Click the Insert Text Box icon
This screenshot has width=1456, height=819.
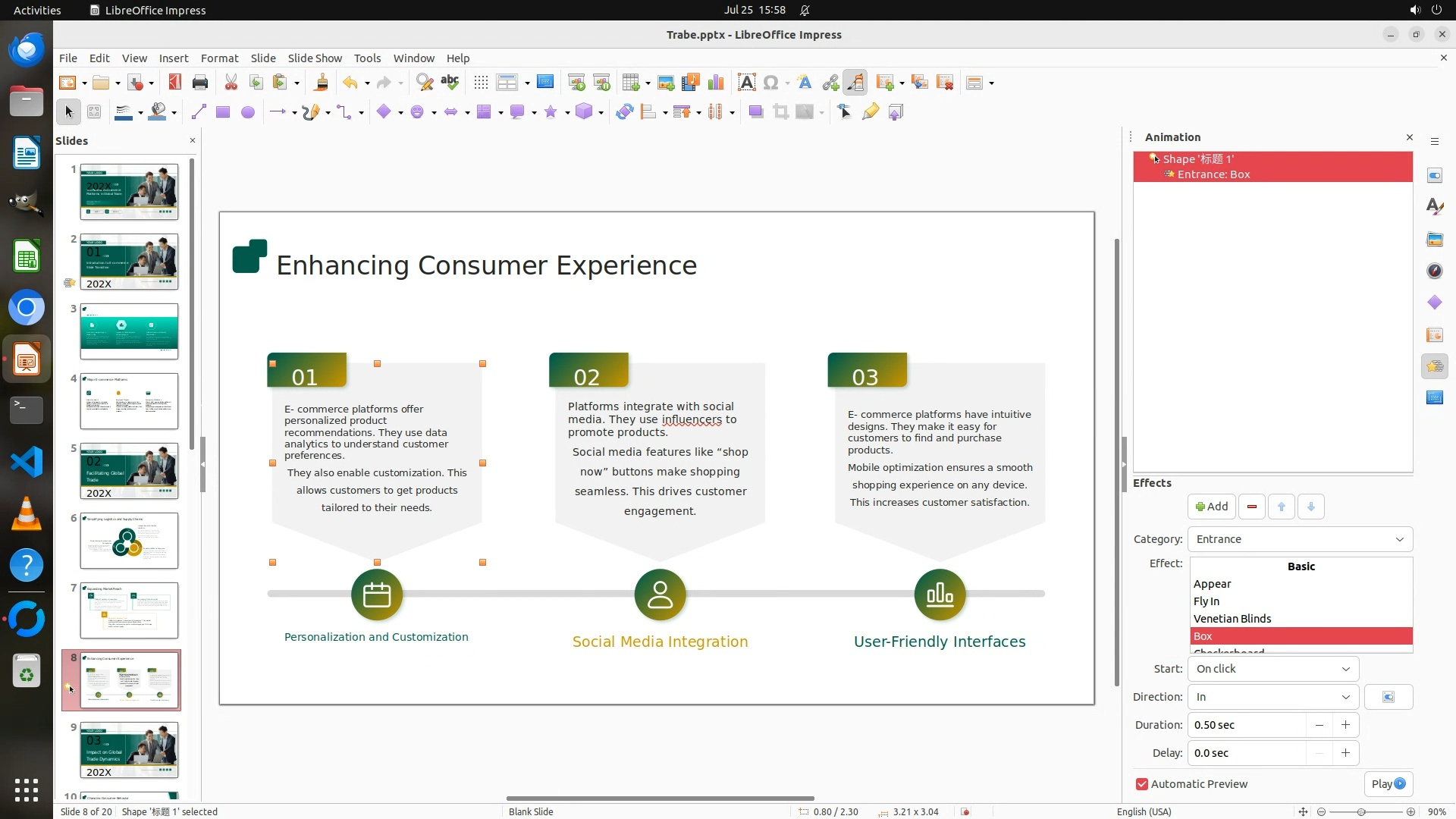746,83
